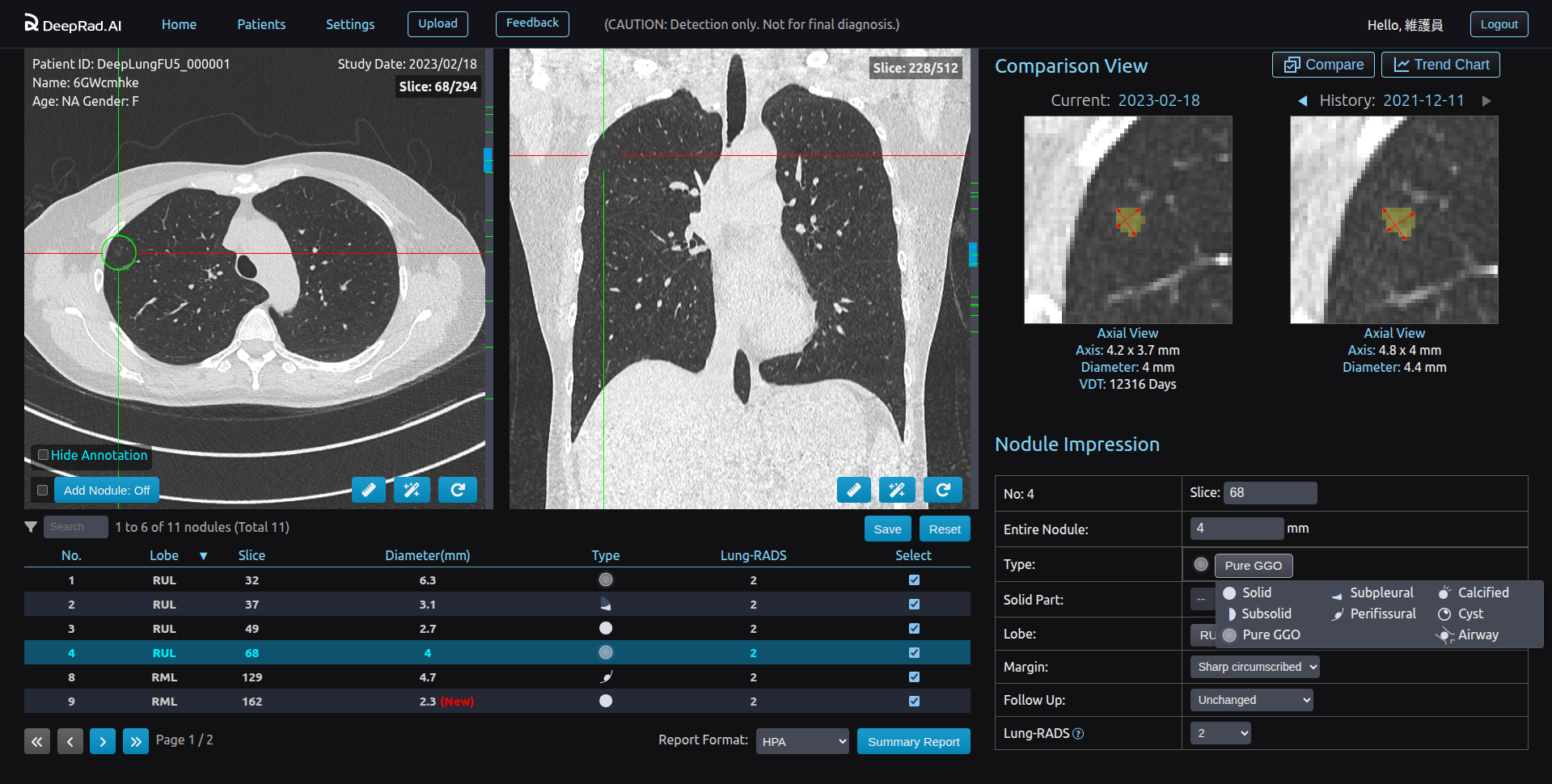Open the Patients menu
The image size is (1552, 784).
click(261, 24)
